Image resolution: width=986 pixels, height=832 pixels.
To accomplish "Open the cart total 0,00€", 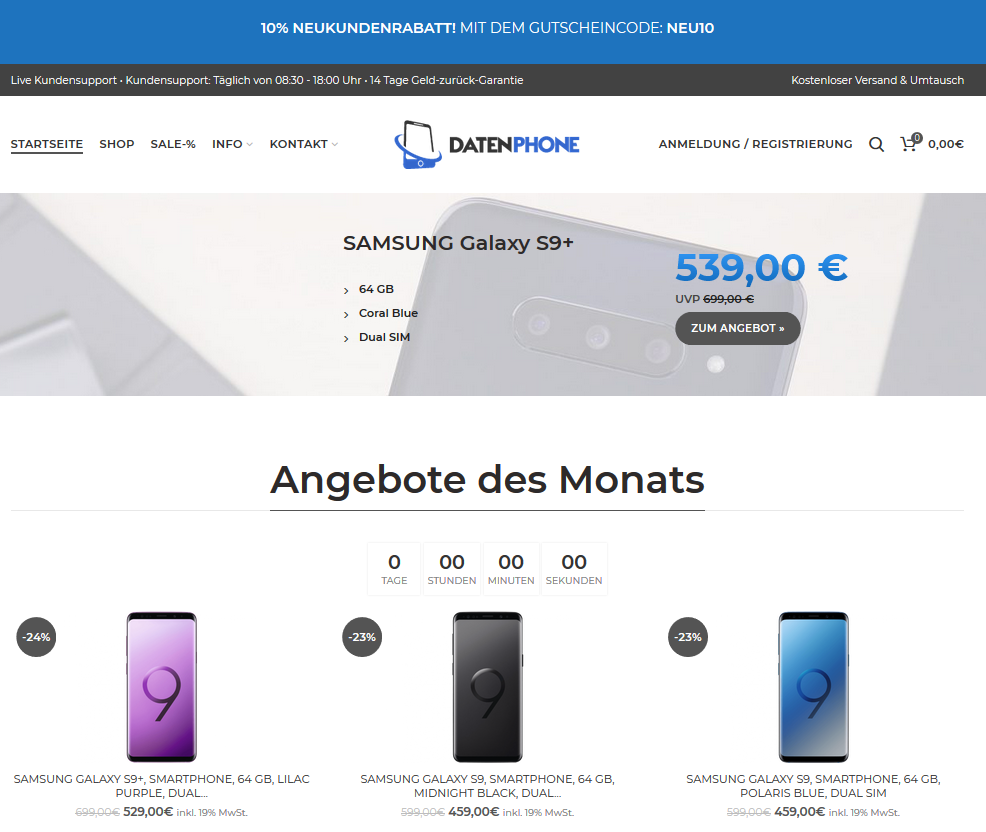I will pyautogui.click(x=946, y=144).
